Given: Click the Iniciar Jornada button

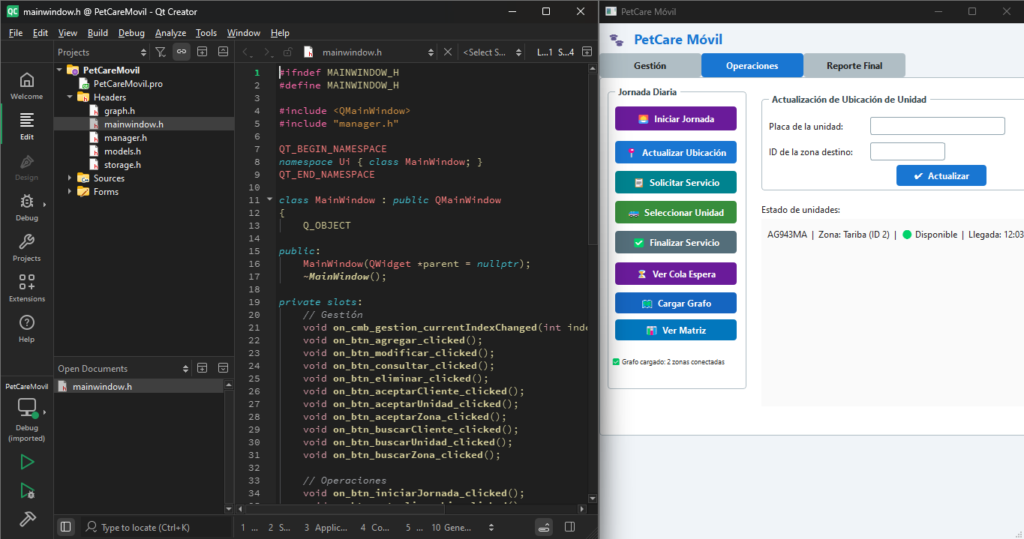Looking at the screenshot, I should pyautogui.click(x=676, y=119).
